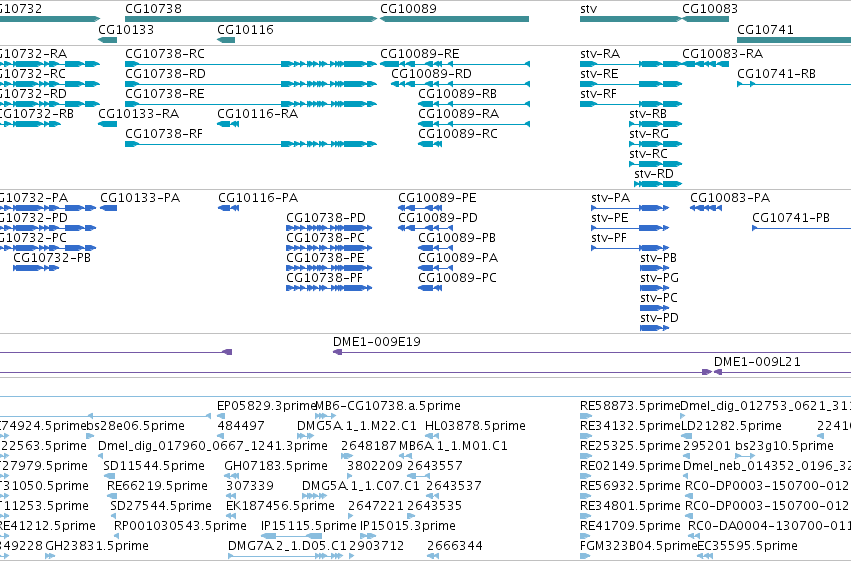Click protein stv-PC
Image resolution: width=851 pixels, height=561 pixels.
[x=655, y=309]
